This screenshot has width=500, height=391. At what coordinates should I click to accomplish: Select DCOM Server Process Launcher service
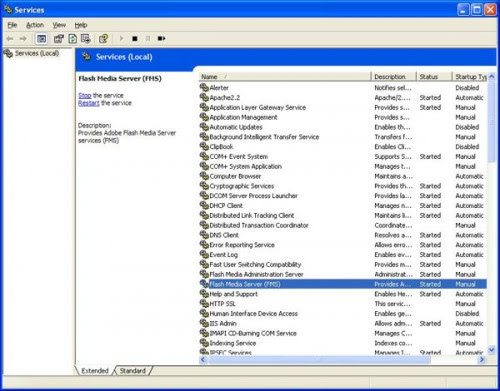coord(253,196)
